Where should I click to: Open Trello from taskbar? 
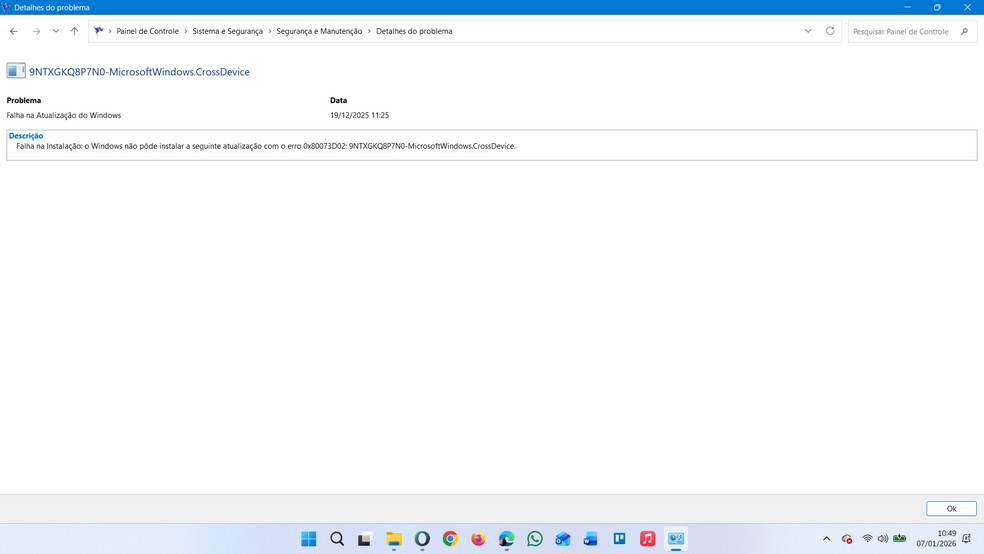tap(619, 539)
